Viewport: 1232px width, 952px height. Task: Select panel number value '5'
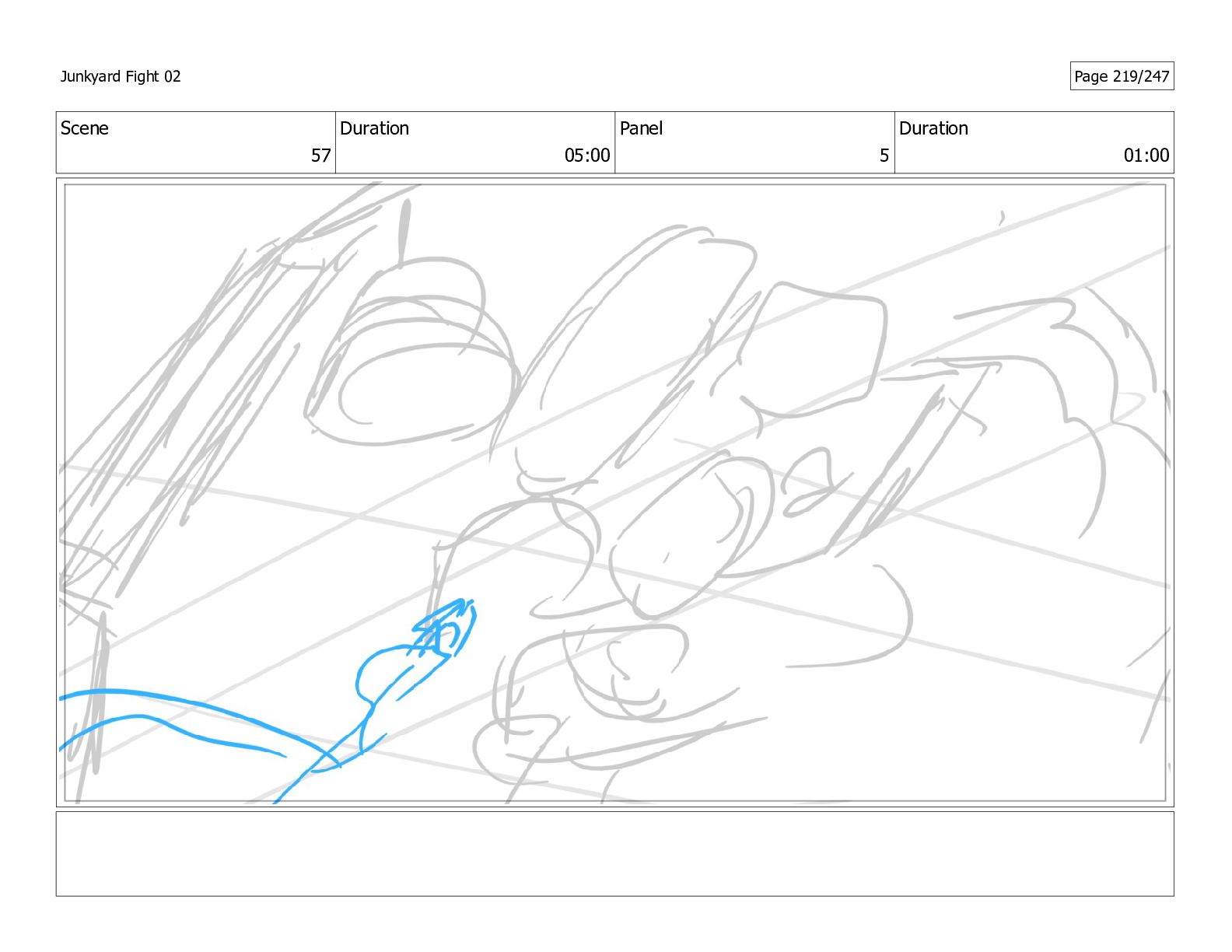pyautogui.click(x=884, y=156)
